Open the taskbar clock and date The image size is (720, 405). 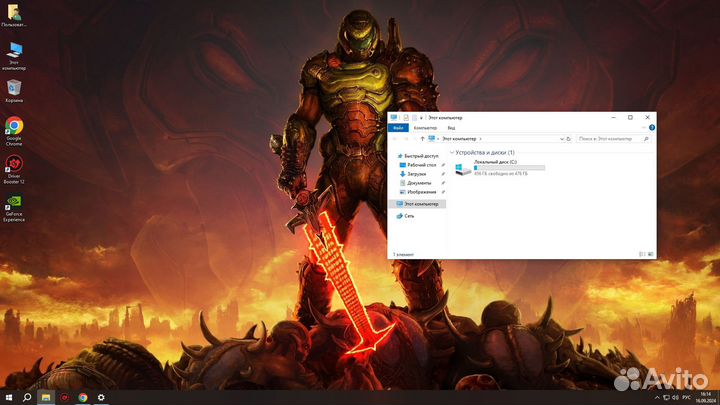(706, 398)
